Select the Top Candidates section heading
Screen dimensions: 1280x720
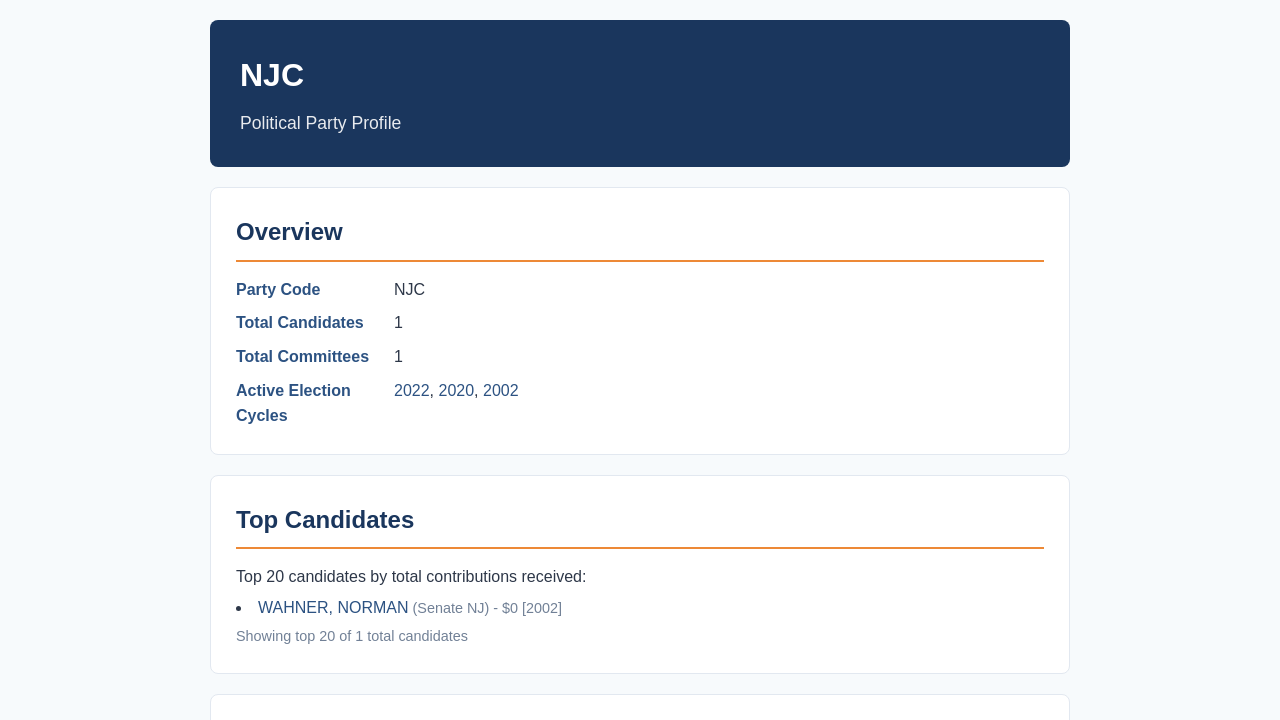[325, 520]
